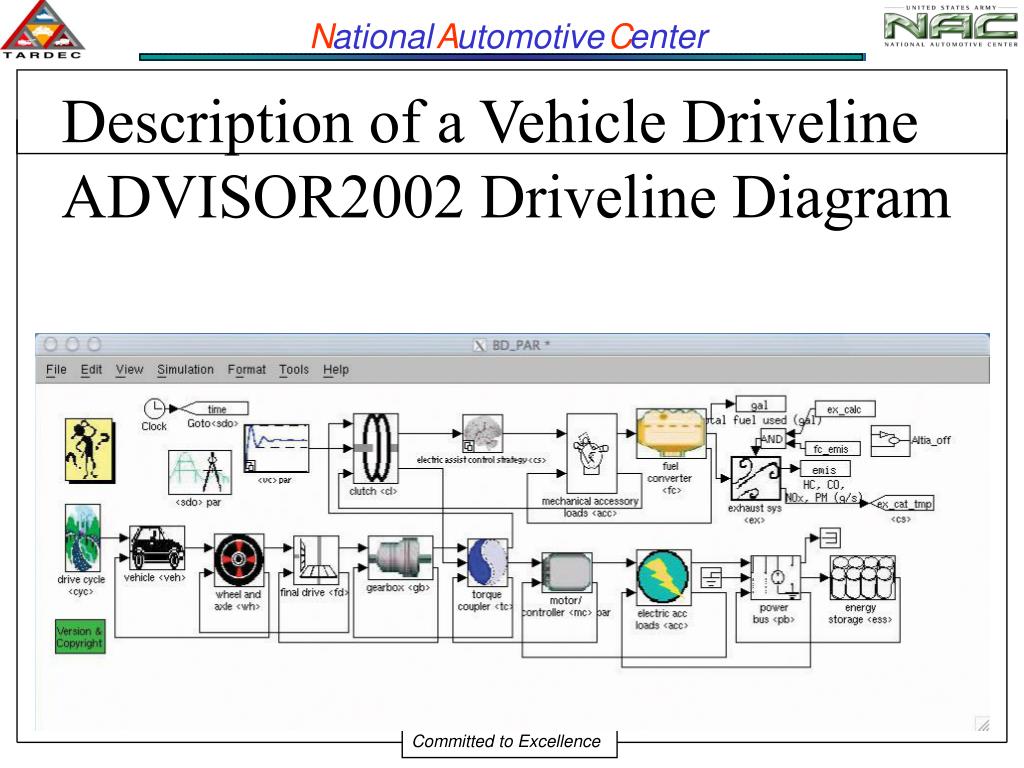1024x768 pixels.
Task: Select the vehicle <veh> block
Action: 157,548
